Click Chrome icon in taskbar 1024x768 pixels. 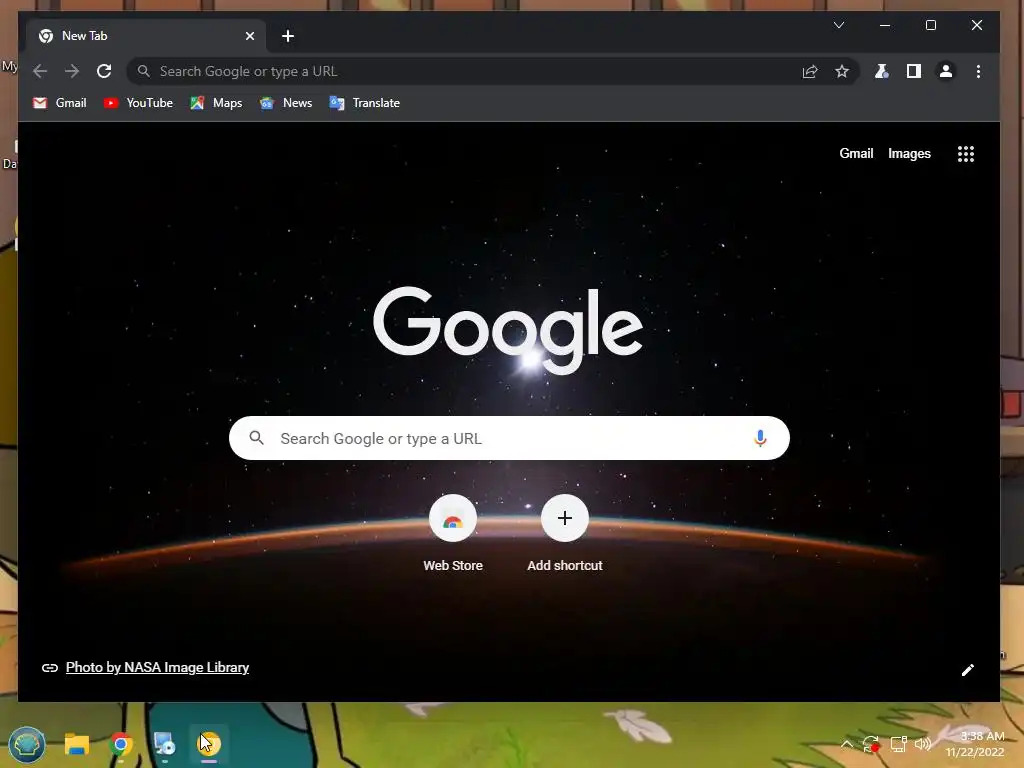coord(121,744)
